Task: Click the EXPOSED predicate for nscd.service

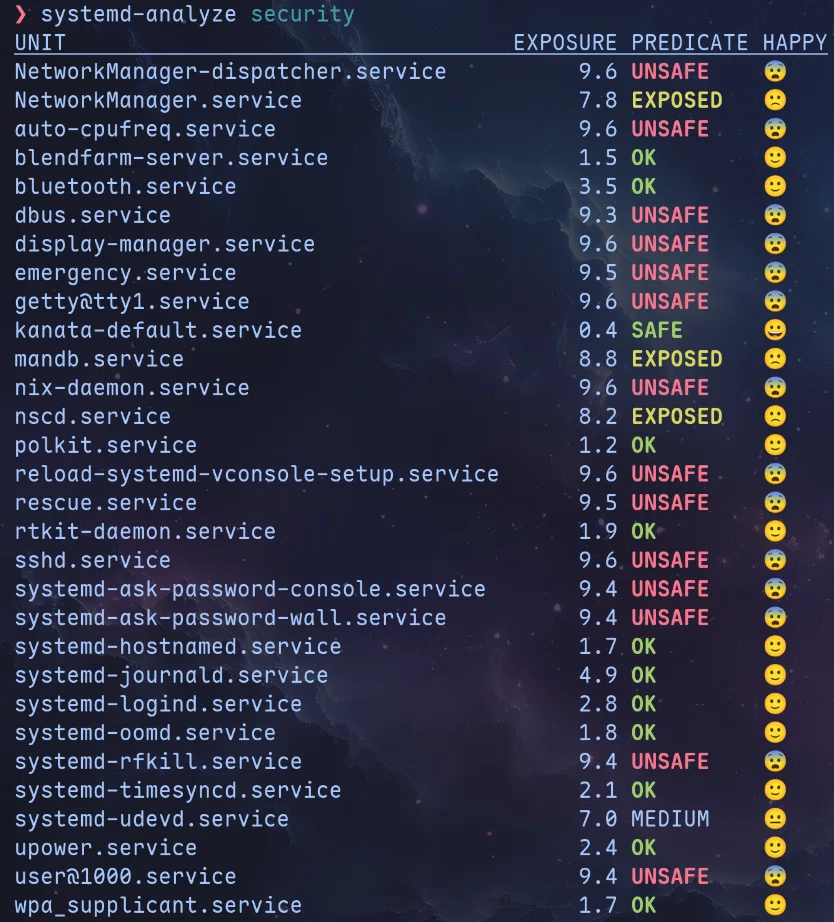Action: 676,417
